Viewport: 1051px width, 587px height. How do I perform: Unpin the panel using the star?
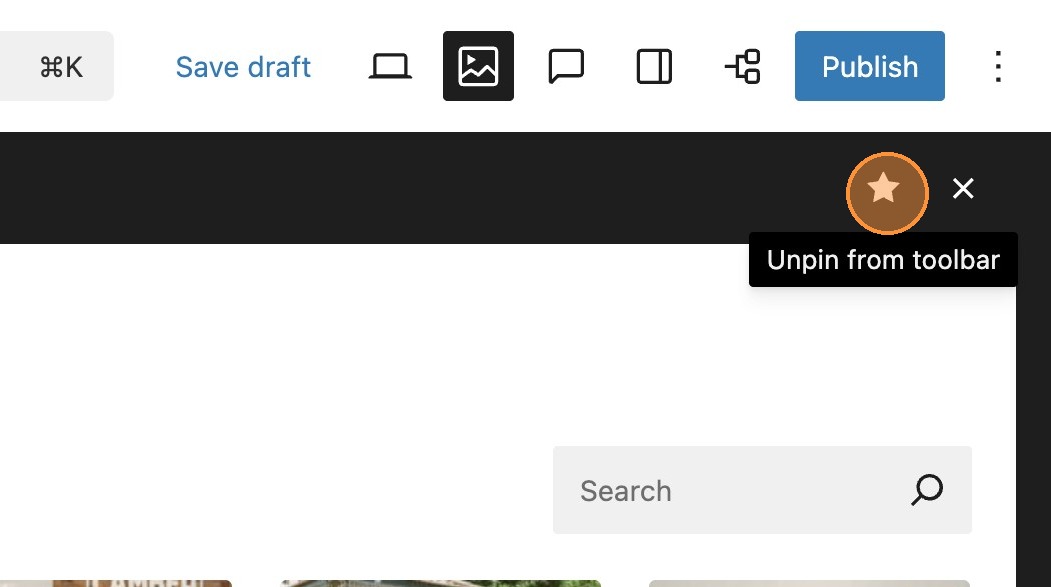tap(887, 189)
